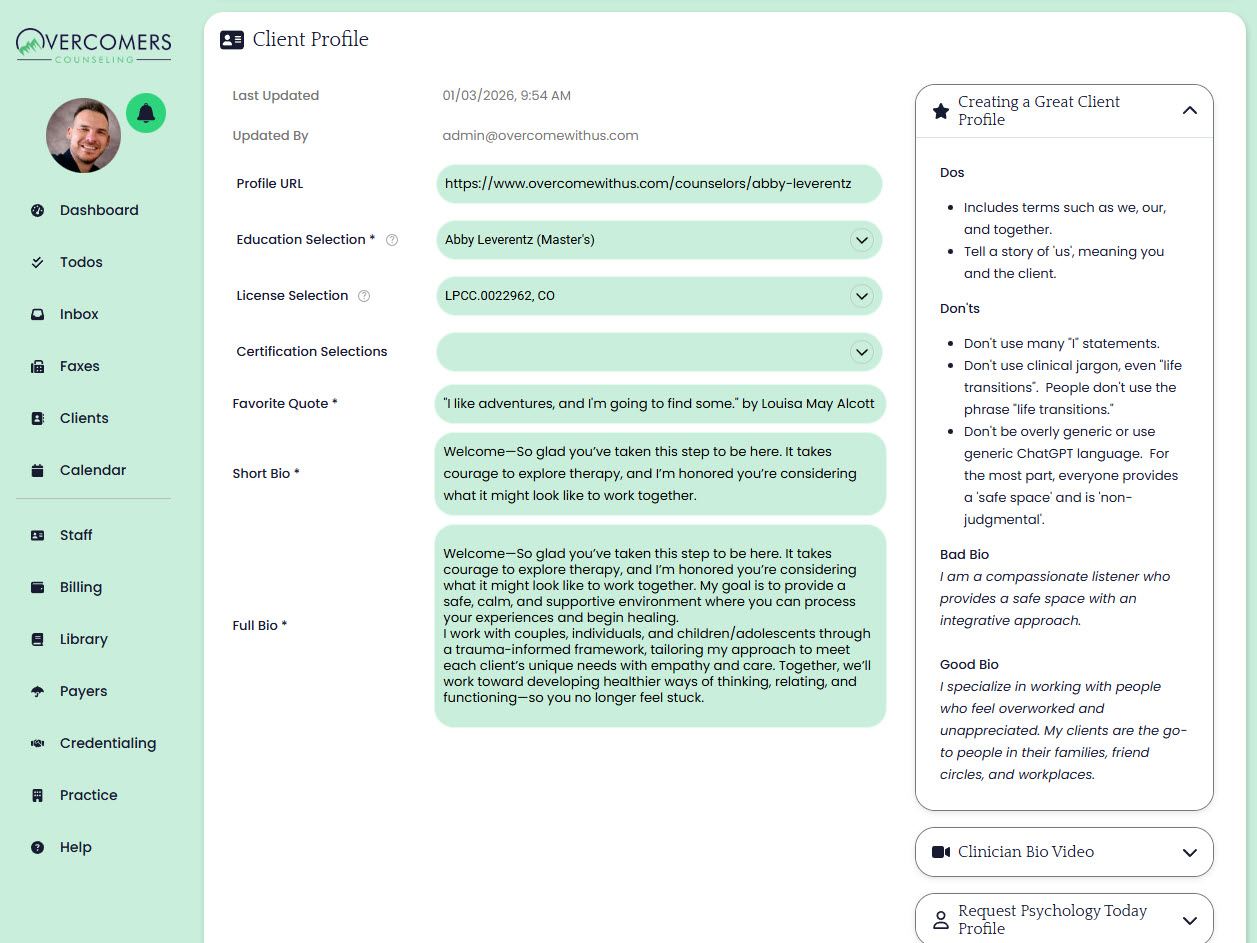Viewport: 1257px width, 943px height.
Task: Click the Client Profile heading
Action: click(x=311, y=40)
